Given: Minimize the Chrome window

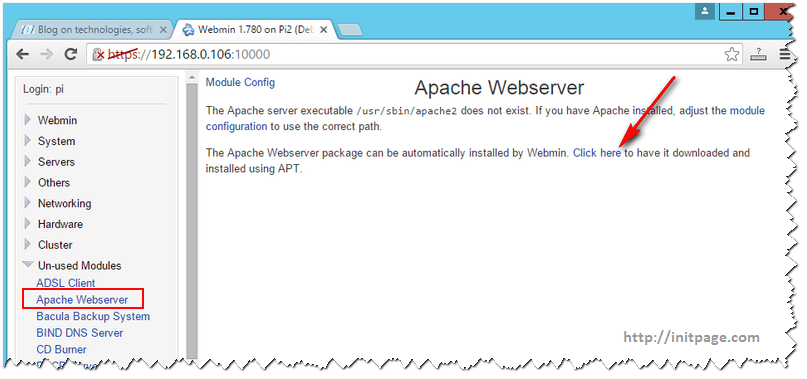Looking at the screenshot, I should click(730, 11).
